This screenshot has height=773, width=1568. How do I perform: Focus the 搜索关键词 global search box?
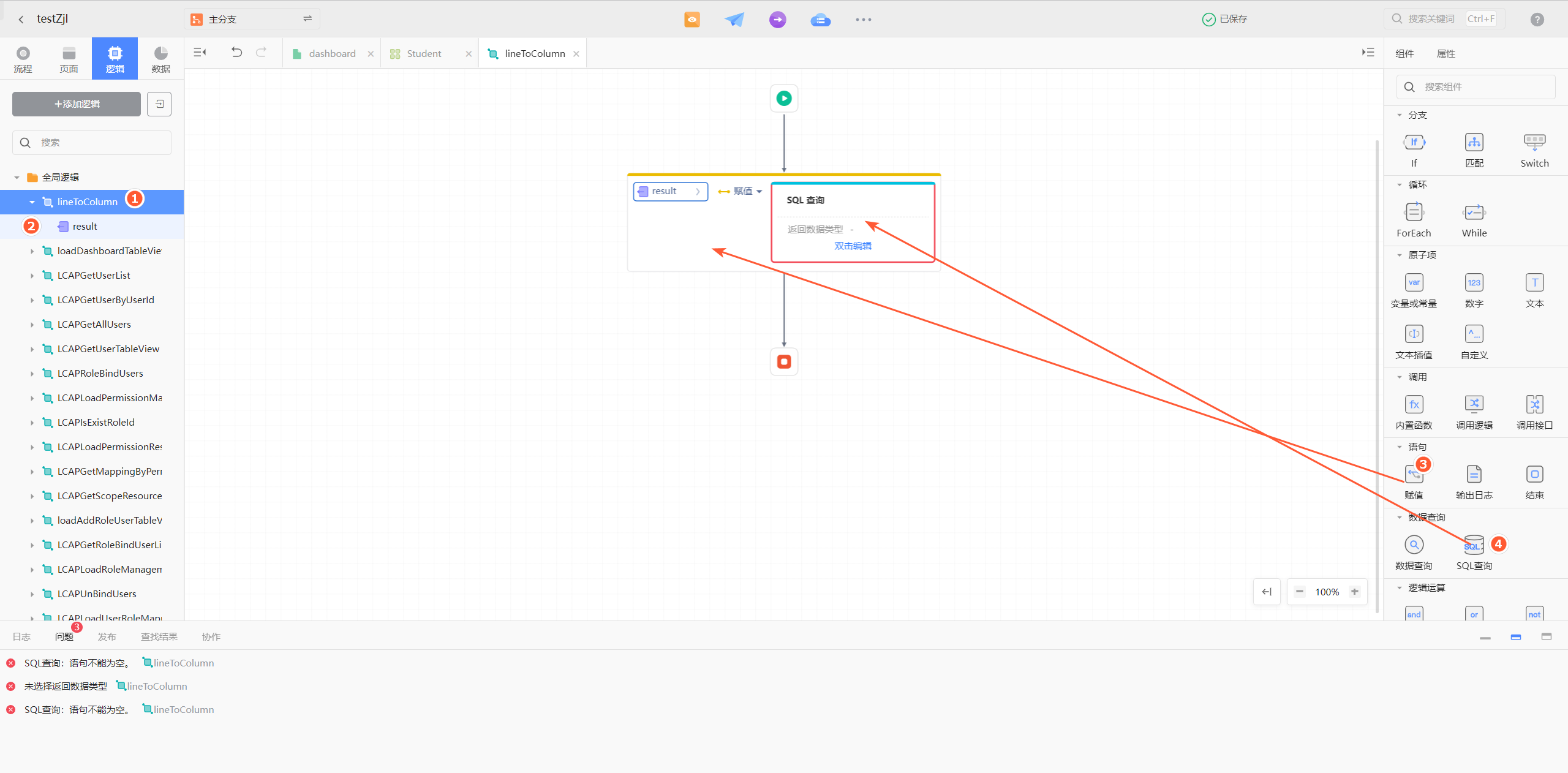point(1444,19)
